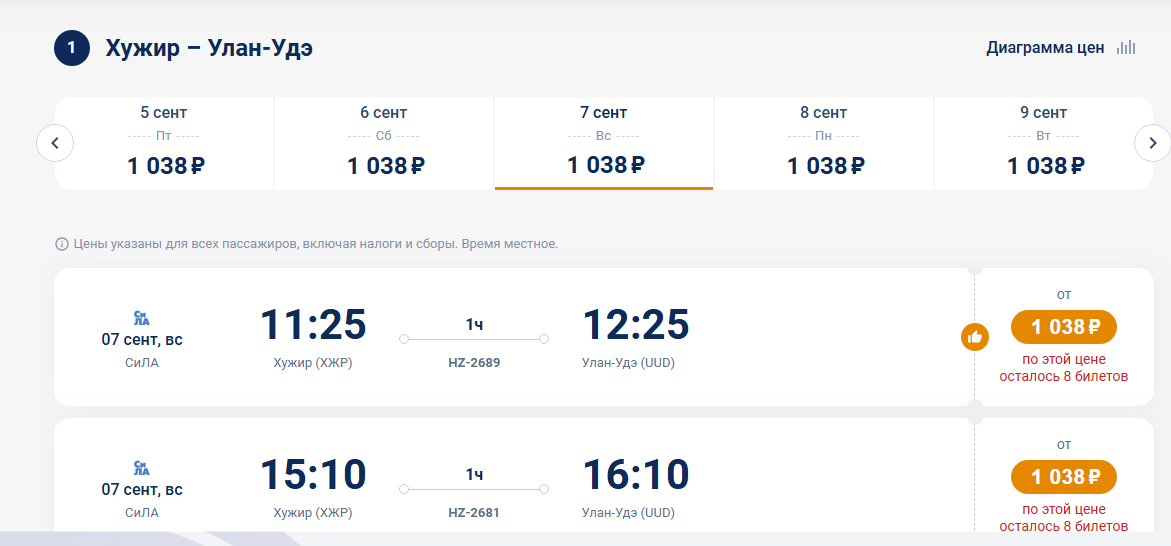Click the step number 1 badge
Screen dimensions: 1171x546
point(72,49)
